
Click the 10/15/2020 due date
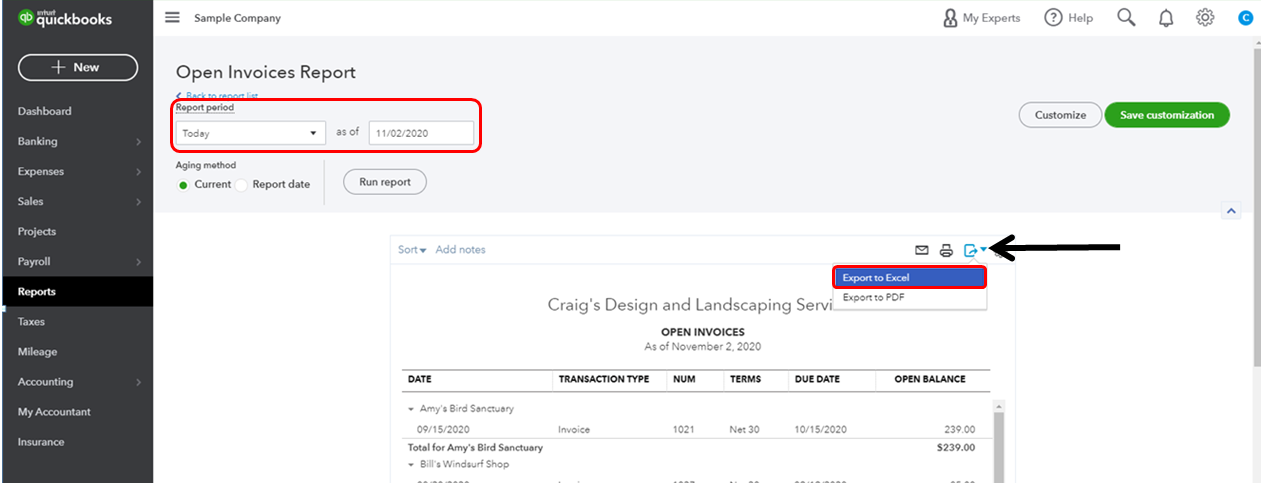821,430
